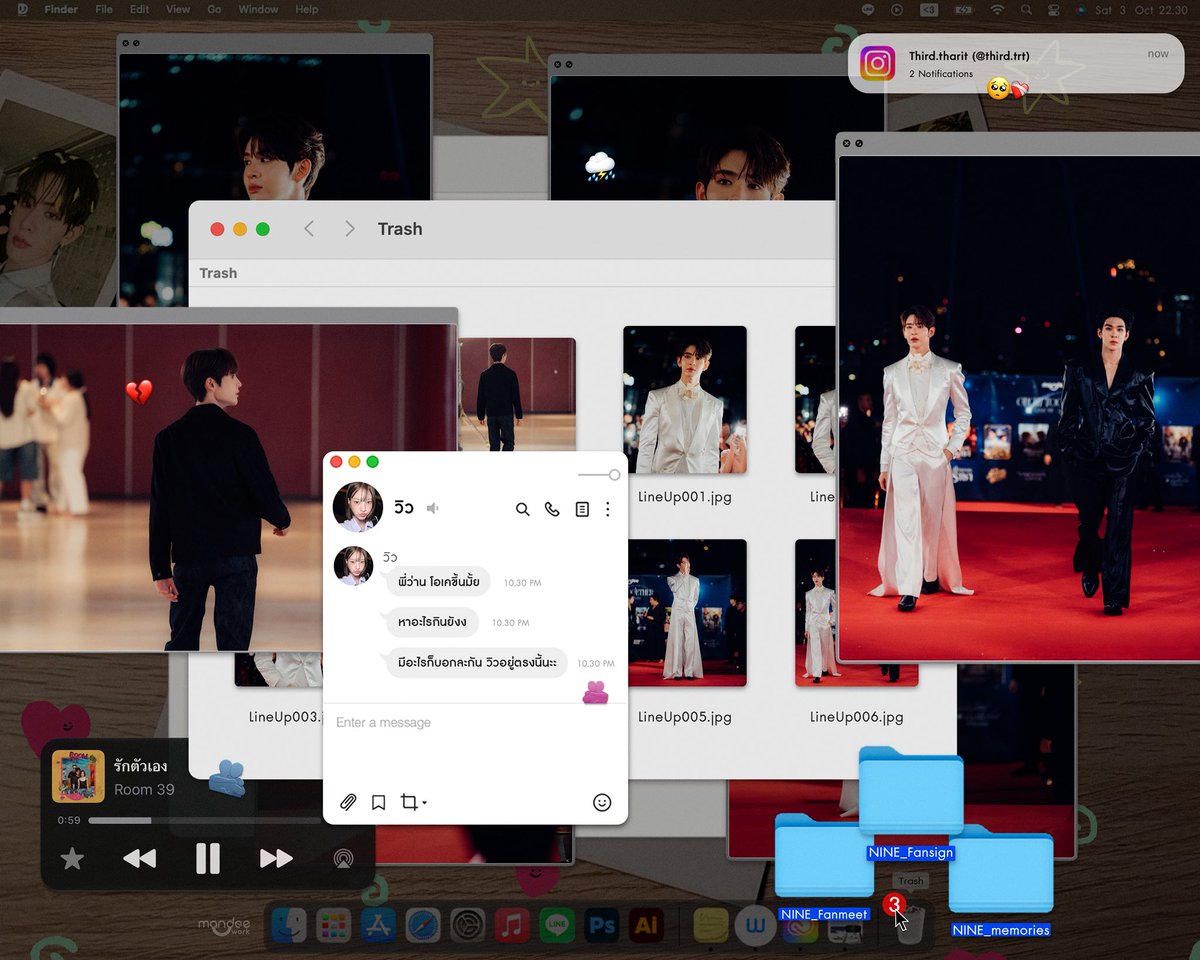
Task: Click the Room 39 album artwork
Action: (78, 776)
